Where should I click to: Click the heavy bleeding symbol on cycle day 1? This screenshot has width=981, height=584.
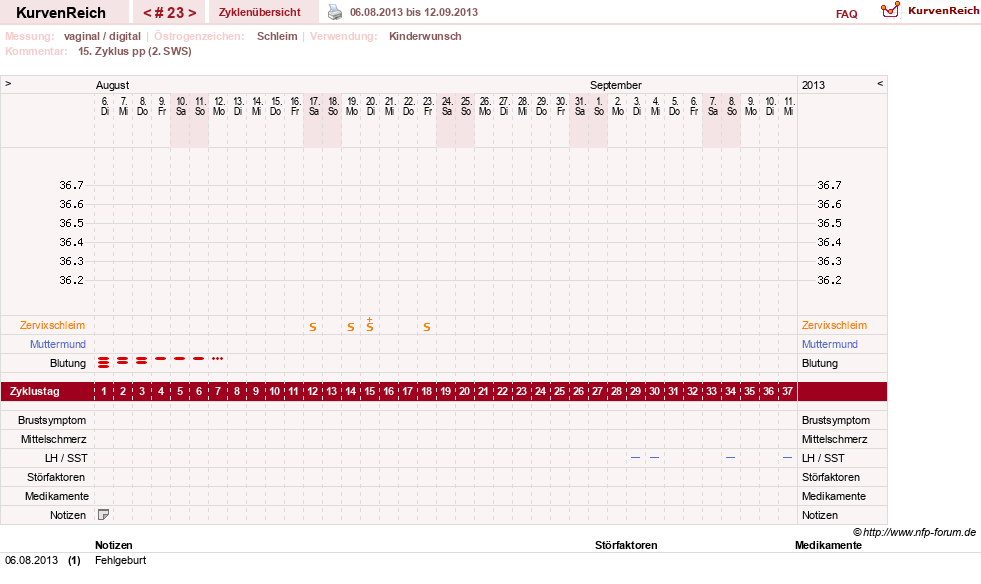coord(104,362)
